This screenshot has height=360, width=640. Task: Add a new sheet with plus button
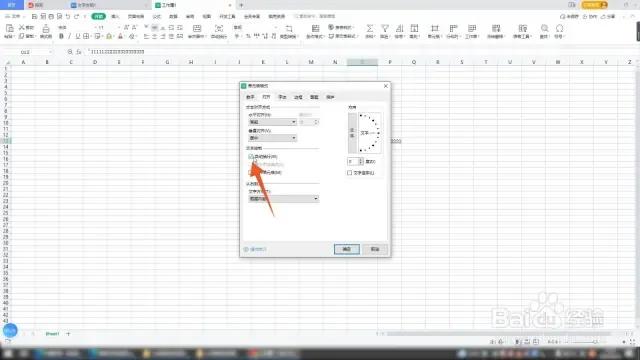(x=68, y=334)
